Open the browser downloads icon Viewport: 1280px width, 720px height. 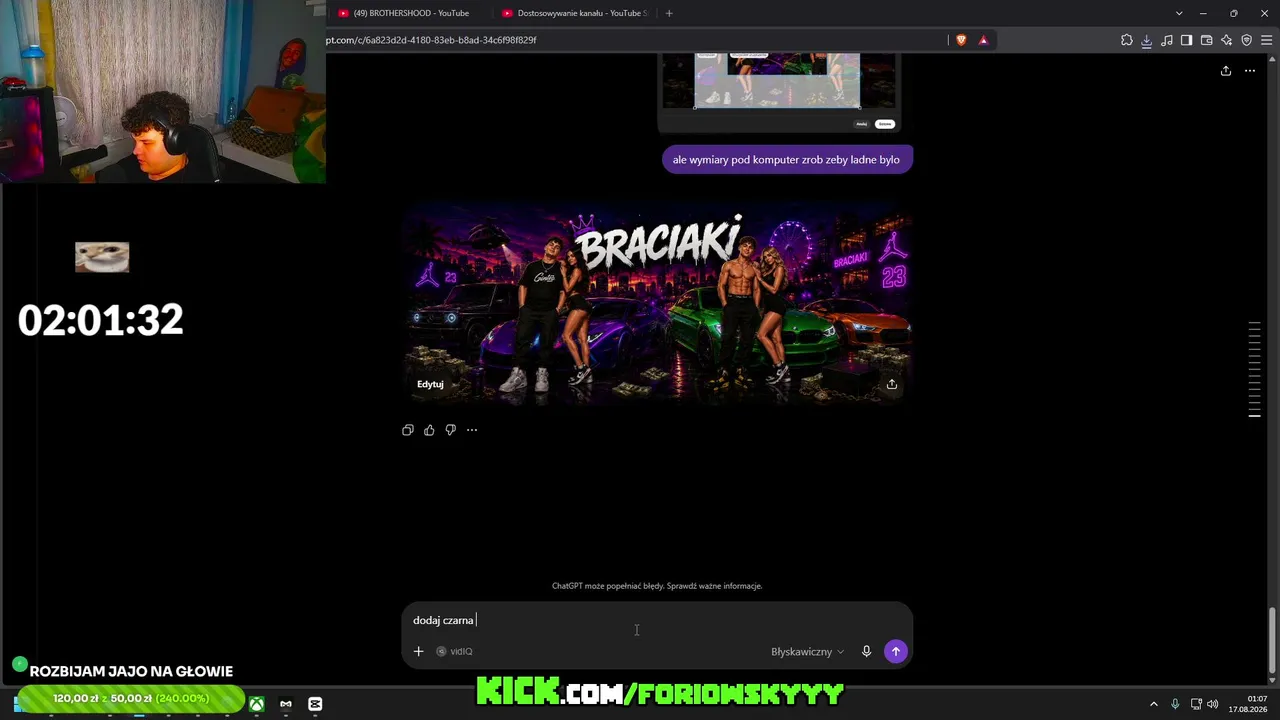[1147, 40]
